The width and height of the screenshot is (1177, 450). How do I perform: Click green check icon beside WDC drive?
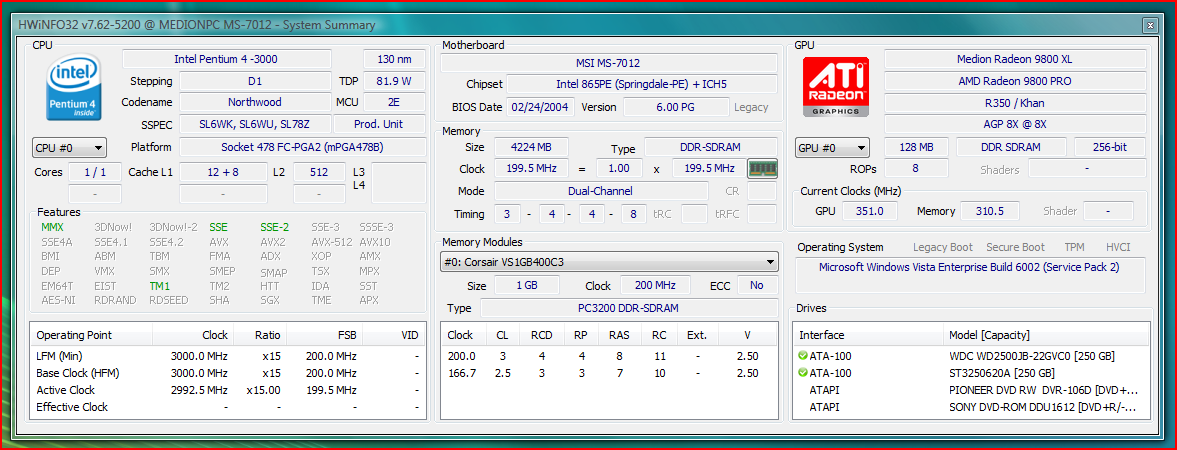(803, 356)
